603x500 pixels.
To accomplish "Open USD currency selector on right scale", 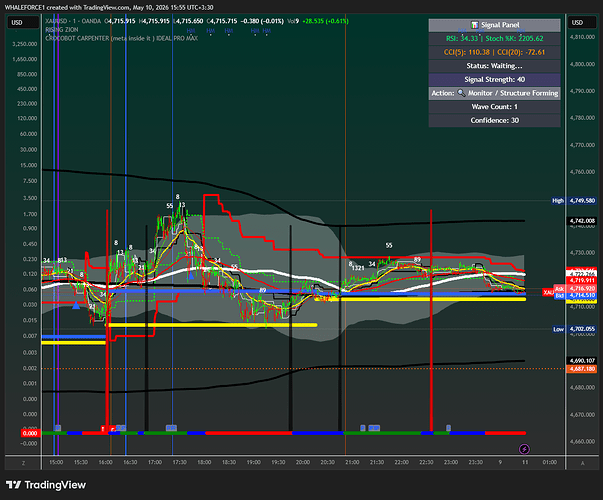I will pyautogui.click(x=582, y=23).
